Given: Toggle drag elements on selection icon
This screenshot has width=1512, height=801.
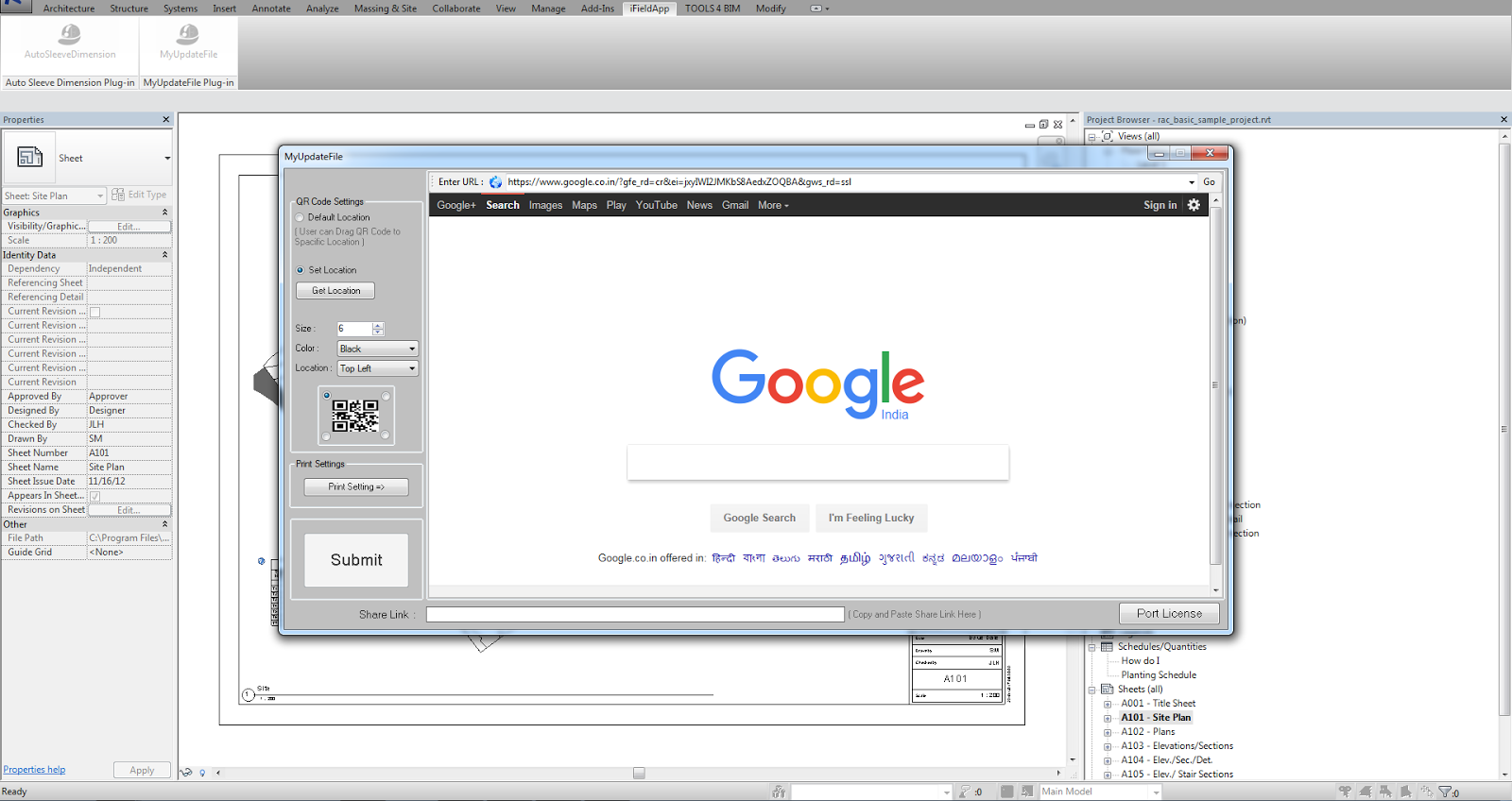Looking at the screenshot, I should coord(1427,792).
